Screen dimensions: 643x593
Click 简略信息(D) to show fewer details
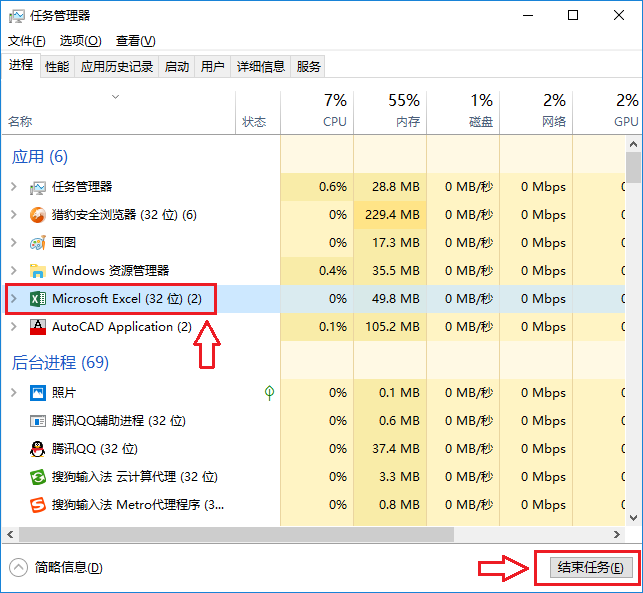68,568
